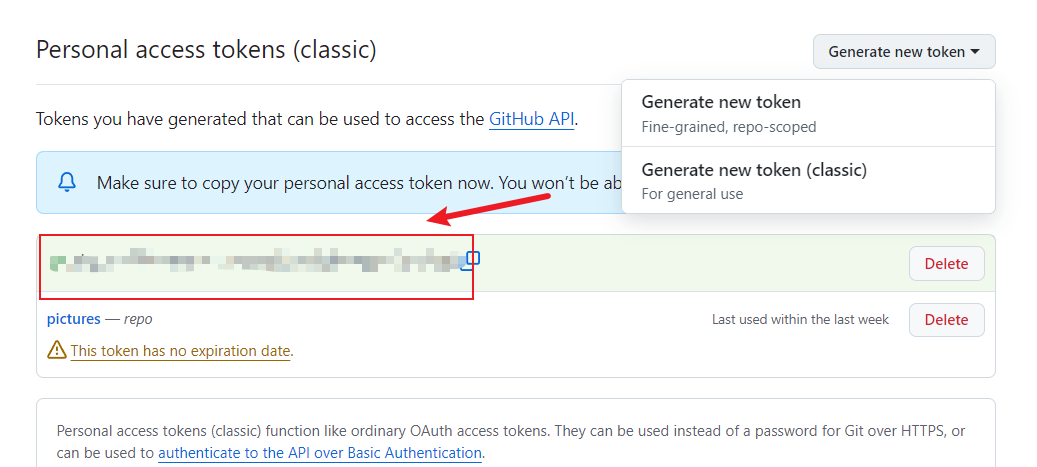The width and height of the screenshot is (1037, 467).
Task: Choose Generate new token, fine-grained repo-scoped option
Action: point(721,102)
